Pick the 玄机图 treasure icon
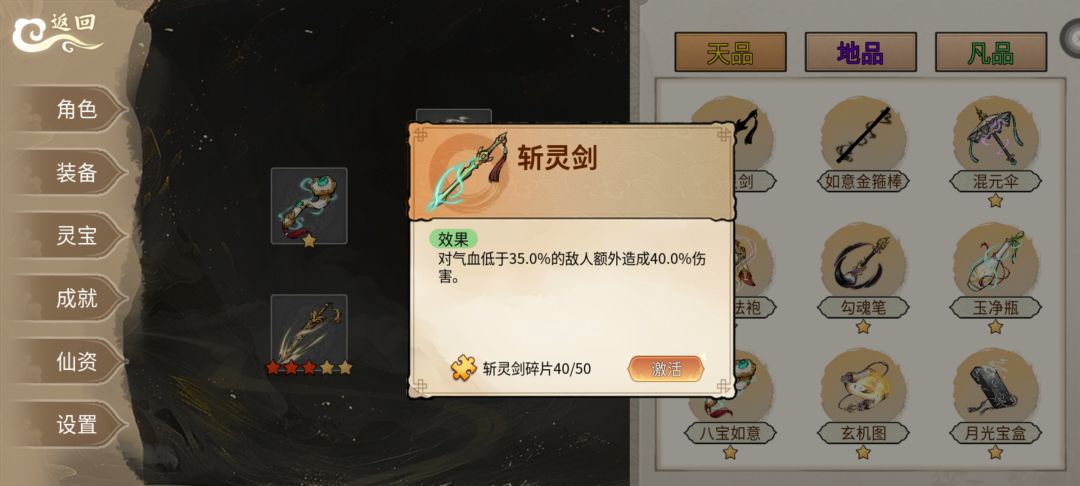Viewport: 1080px width, 486px height. coord(862,387)
